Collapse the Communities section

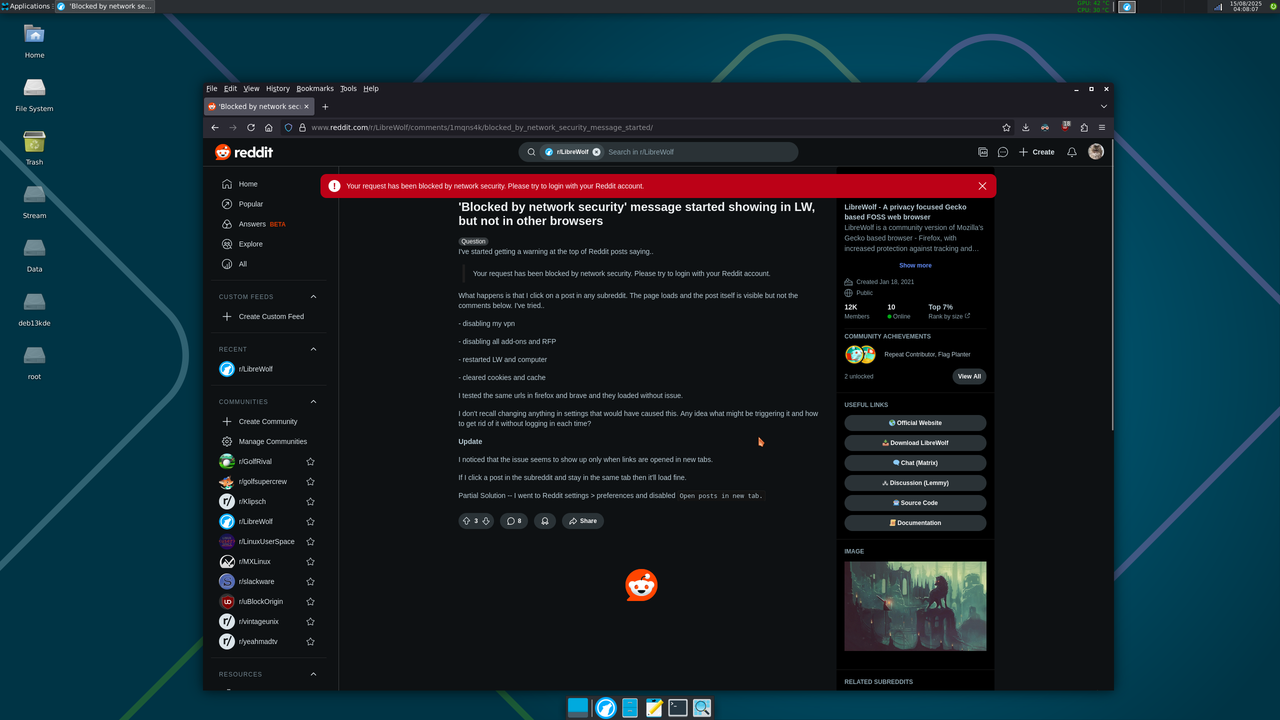point(313,402)
